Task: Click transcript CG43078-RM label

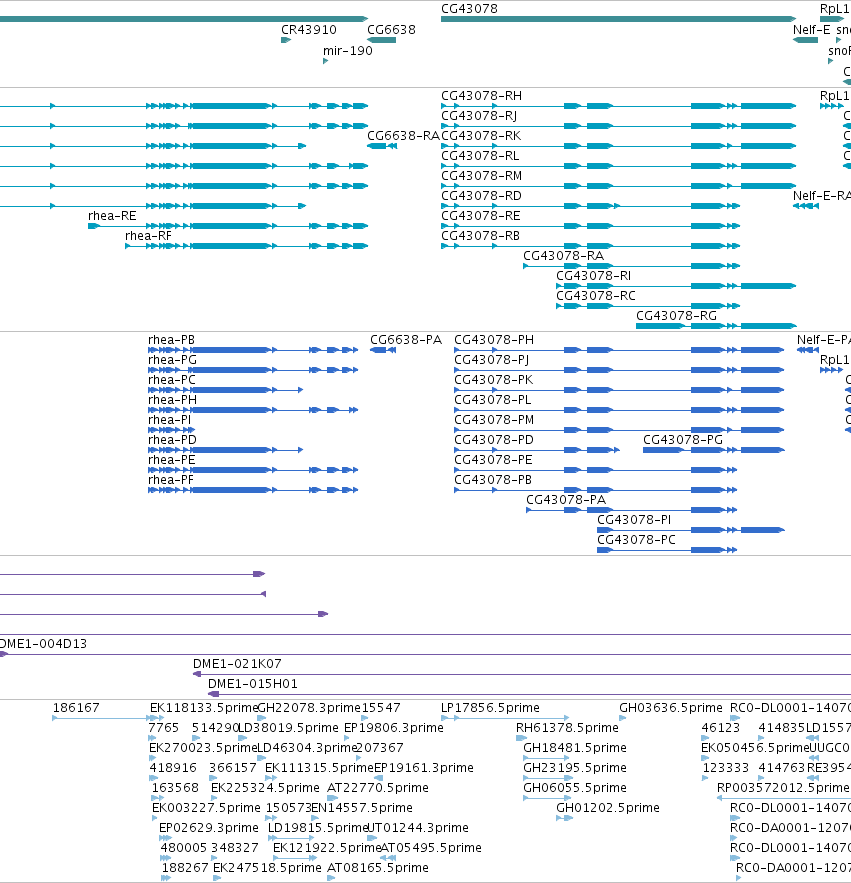Action: (x=482, y=176)
